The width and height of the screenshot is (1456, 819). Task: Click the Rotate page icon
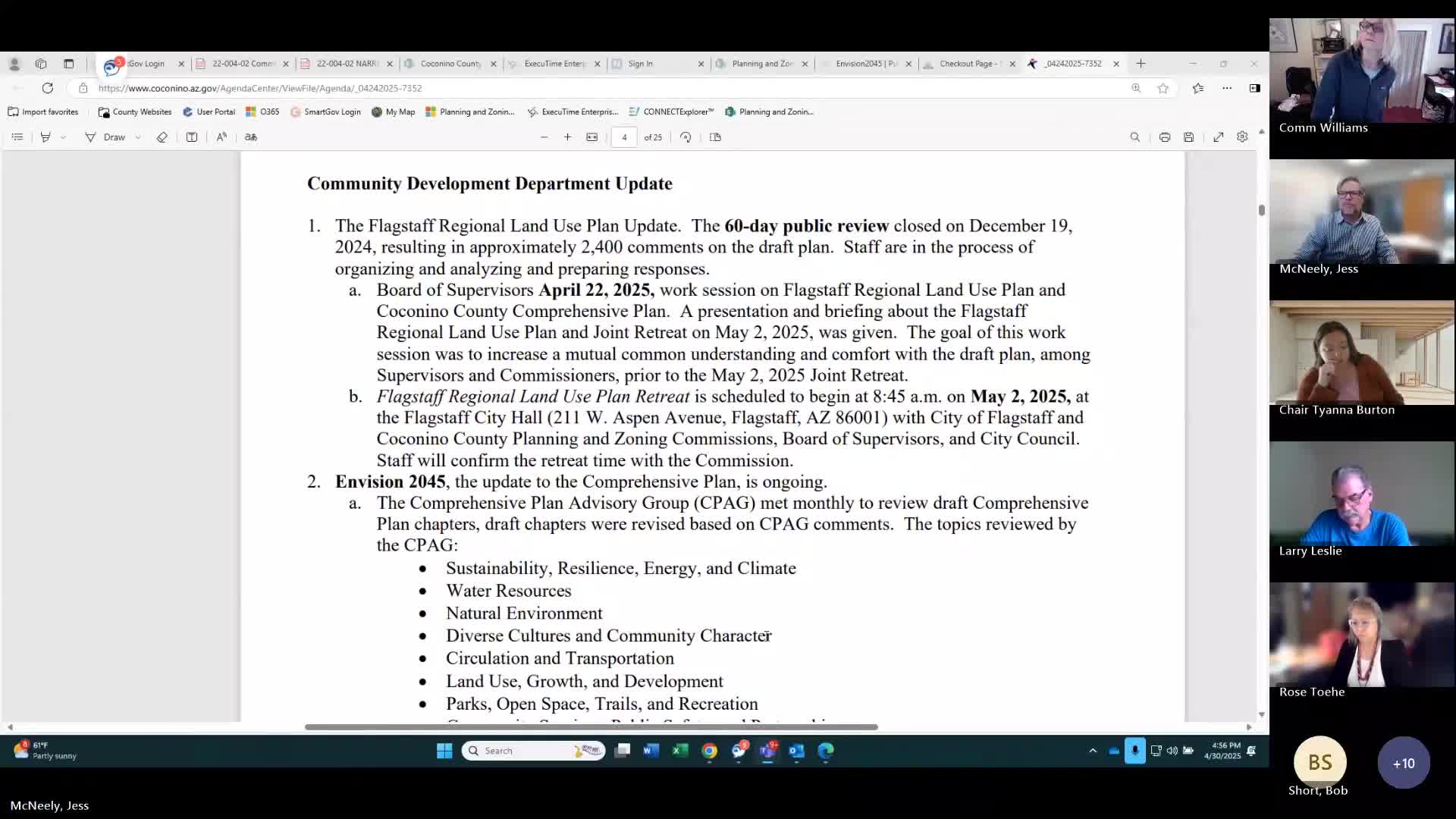[x=686, y=137]
